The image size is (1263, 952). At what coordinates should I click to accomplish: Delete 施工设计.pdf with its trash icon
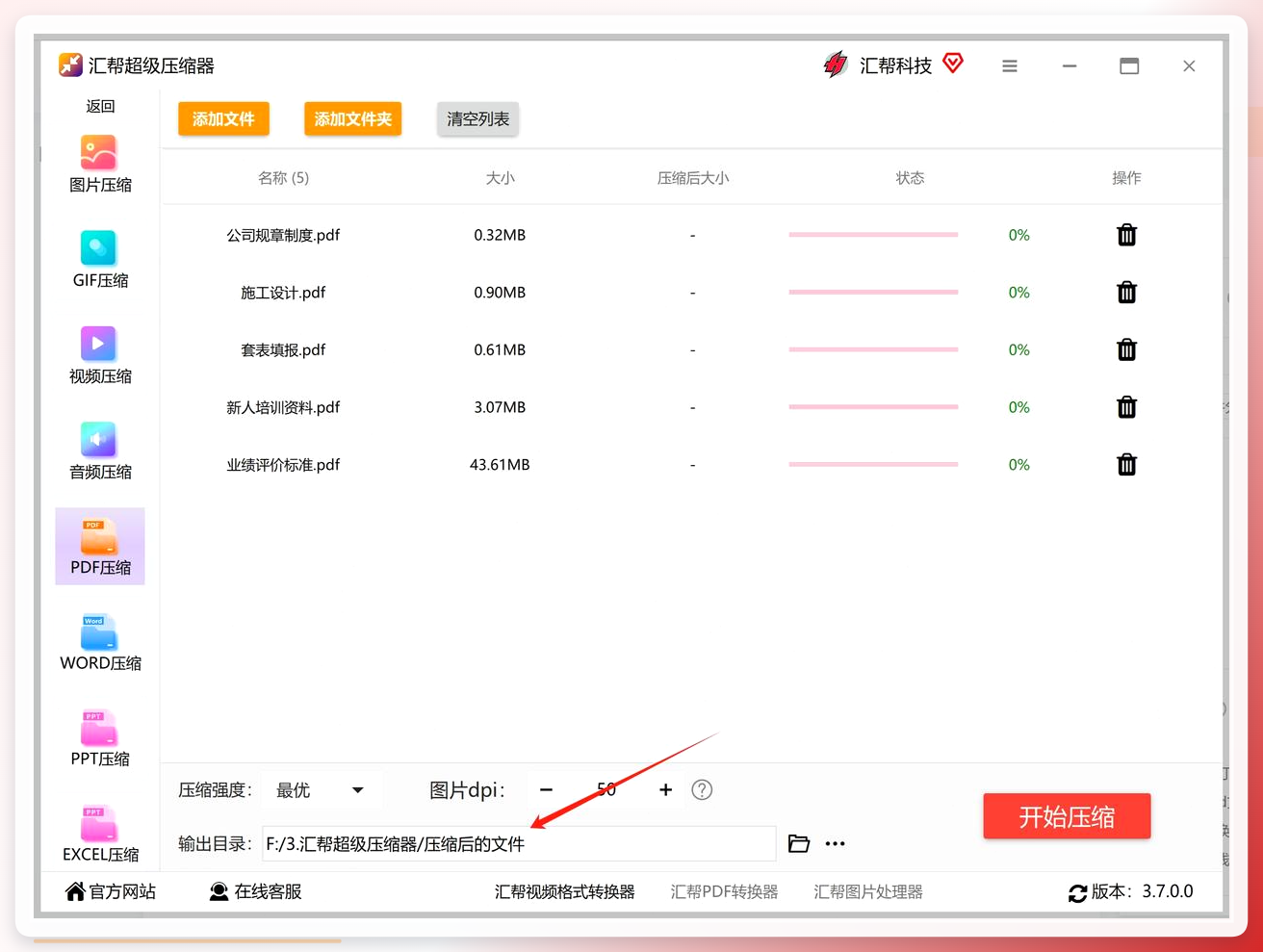click(x=1126, y=293)
